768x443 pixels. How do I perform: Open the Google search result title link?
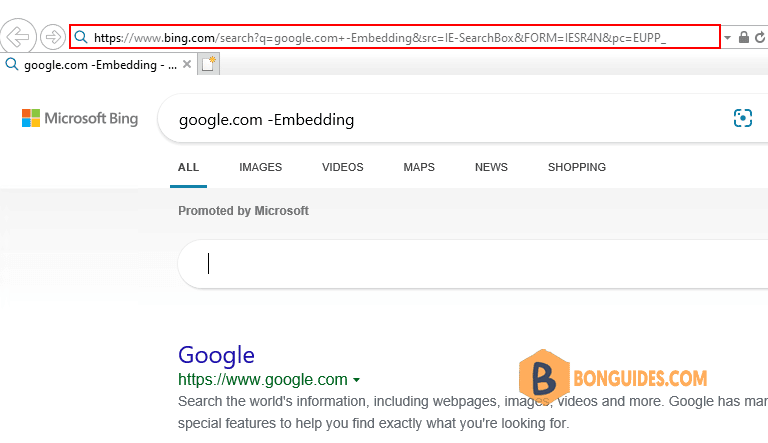tap(216, 355)
